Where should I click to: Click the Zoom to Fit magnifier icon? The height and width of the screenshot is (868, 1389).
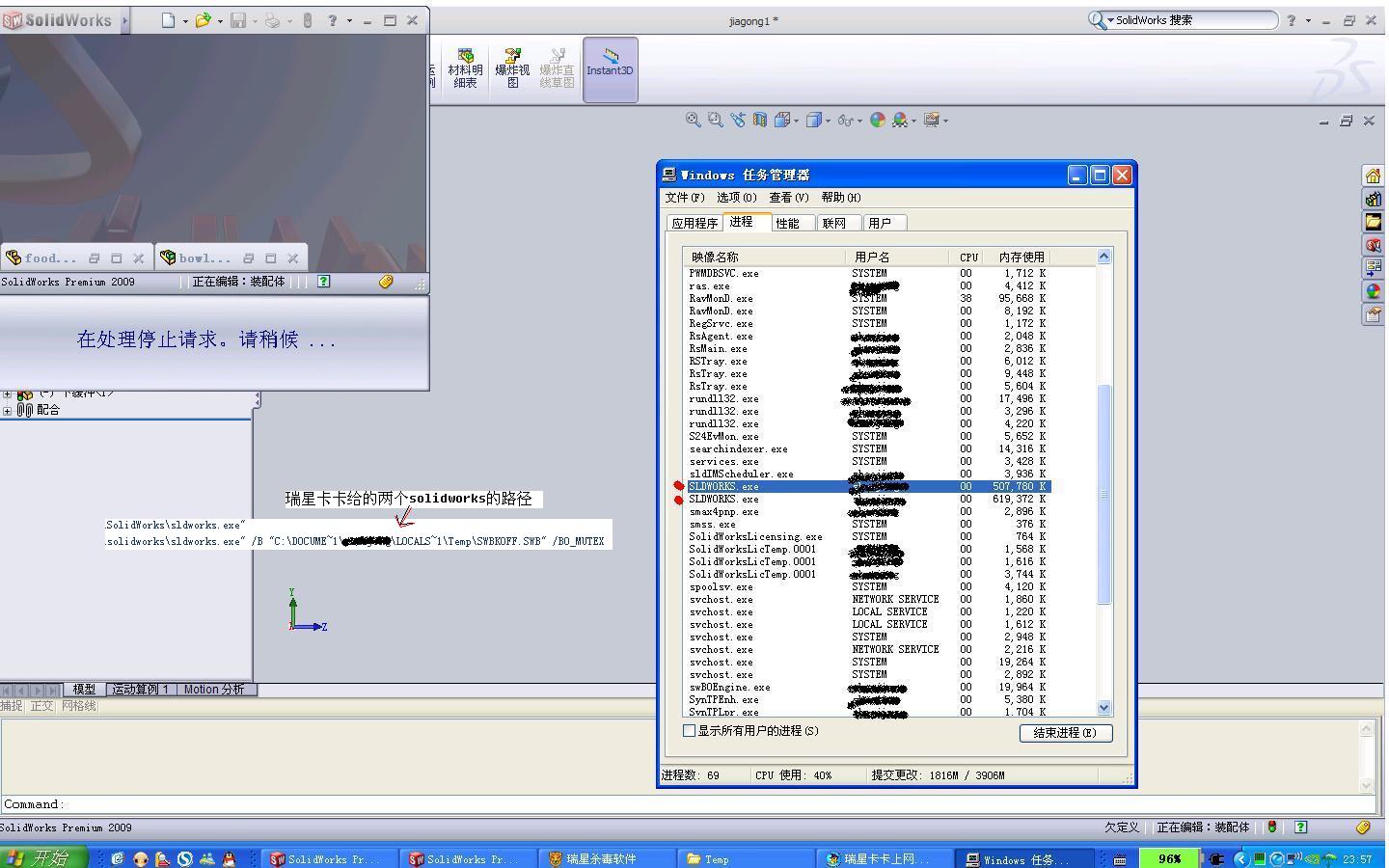[693, 120]
